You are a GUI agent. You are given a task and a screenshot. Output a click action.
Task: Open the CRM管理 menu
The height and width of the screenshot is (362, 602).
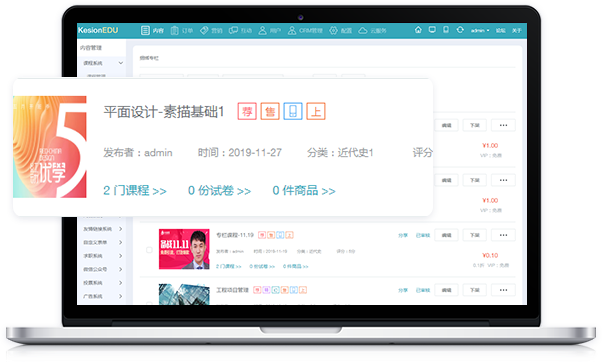pyautogui.click(x=305, y=30)
